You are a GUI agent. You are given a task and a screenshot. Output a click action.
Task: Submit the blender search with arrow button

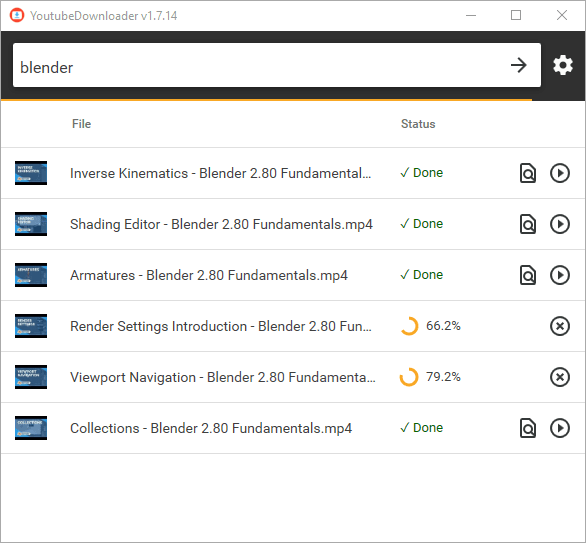519,65
